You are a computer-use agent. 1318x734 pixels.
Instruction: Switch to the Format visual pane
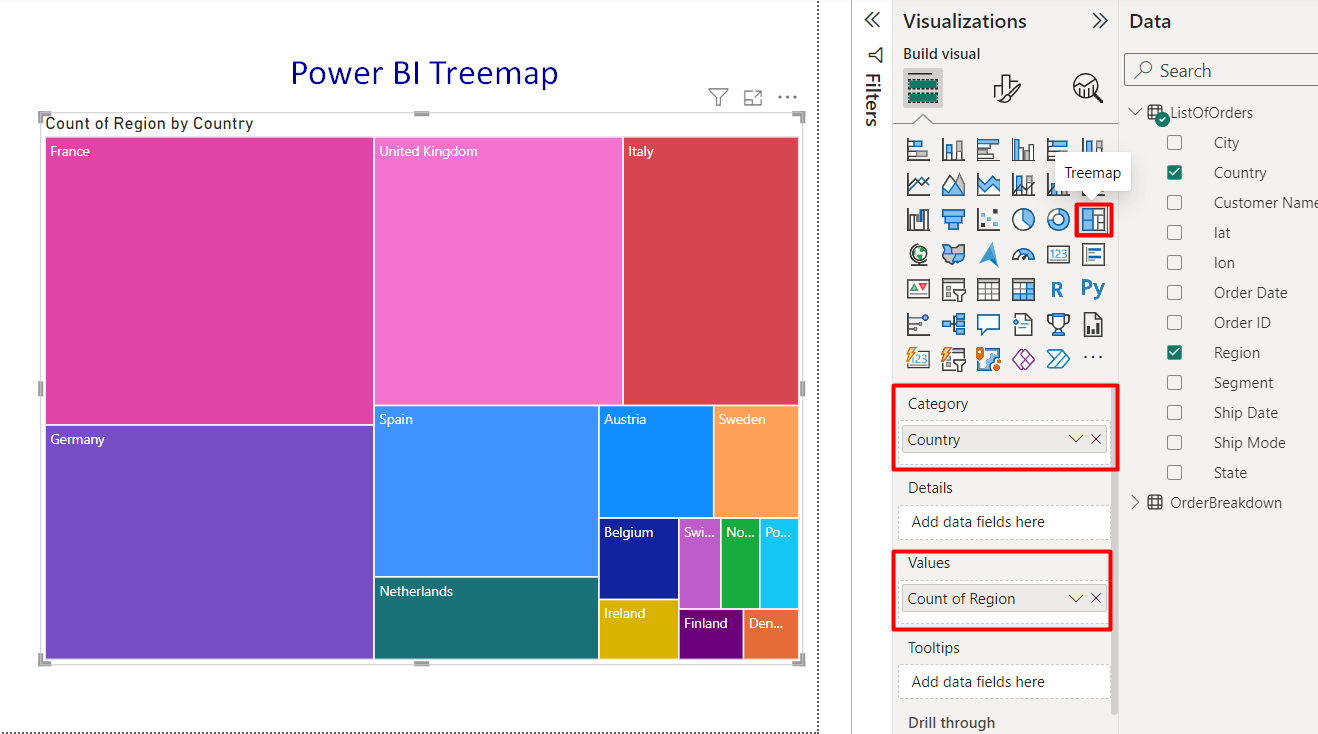(x=1008, y=89)
